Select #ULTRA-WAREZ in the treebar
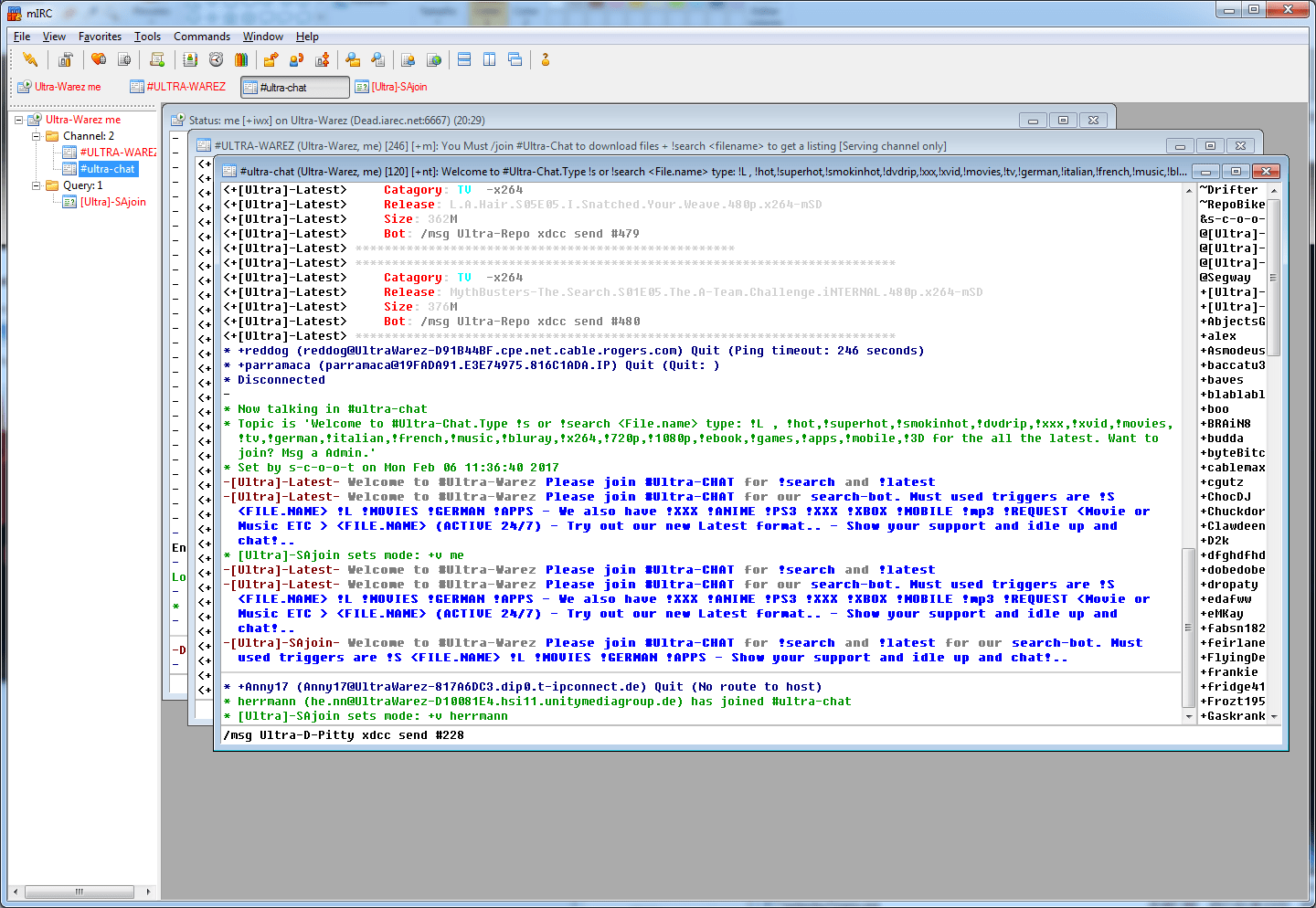The image size is (1316, 908). click(x=118, y=153)
